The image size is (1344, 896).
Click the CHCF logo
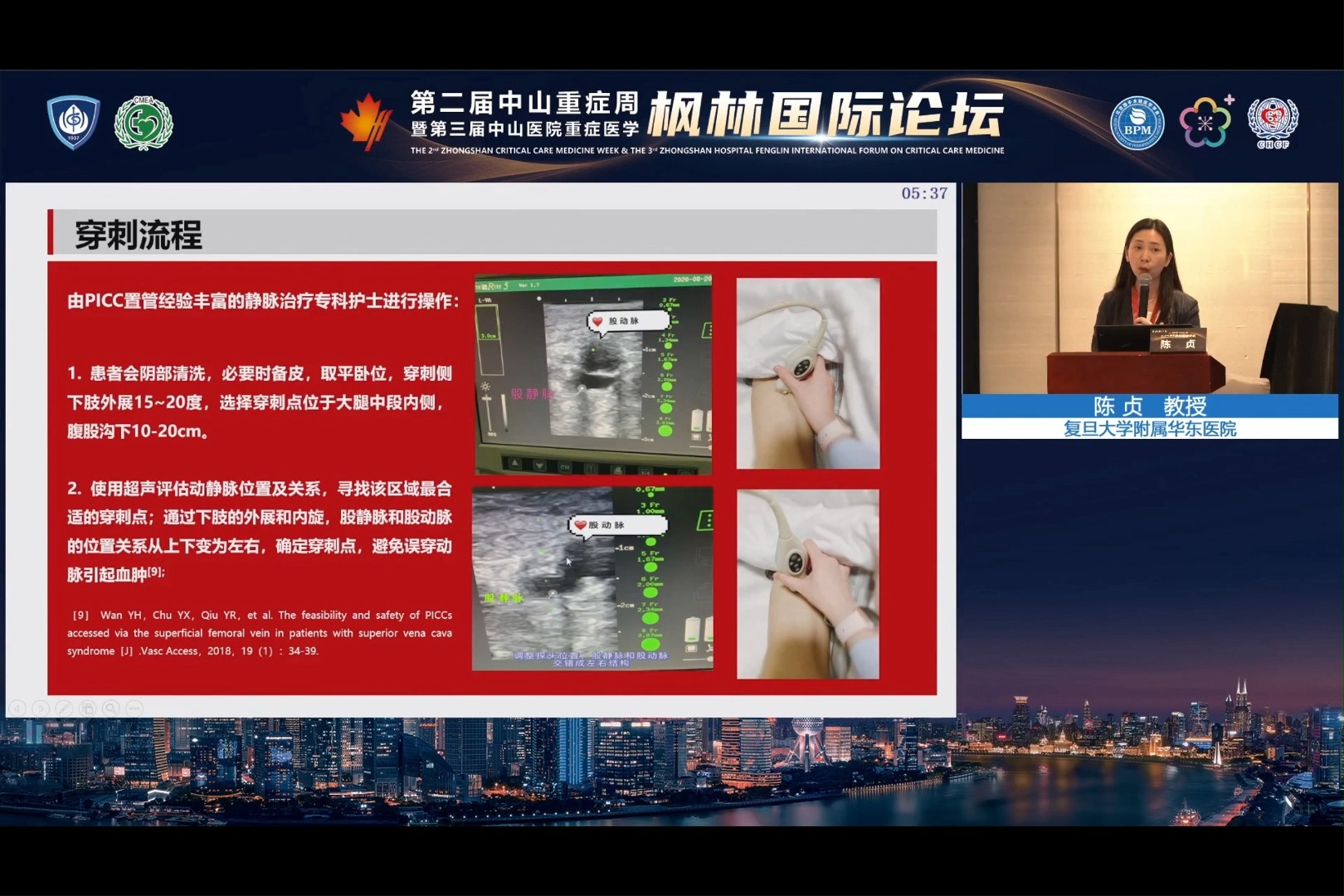[1273, 123]
